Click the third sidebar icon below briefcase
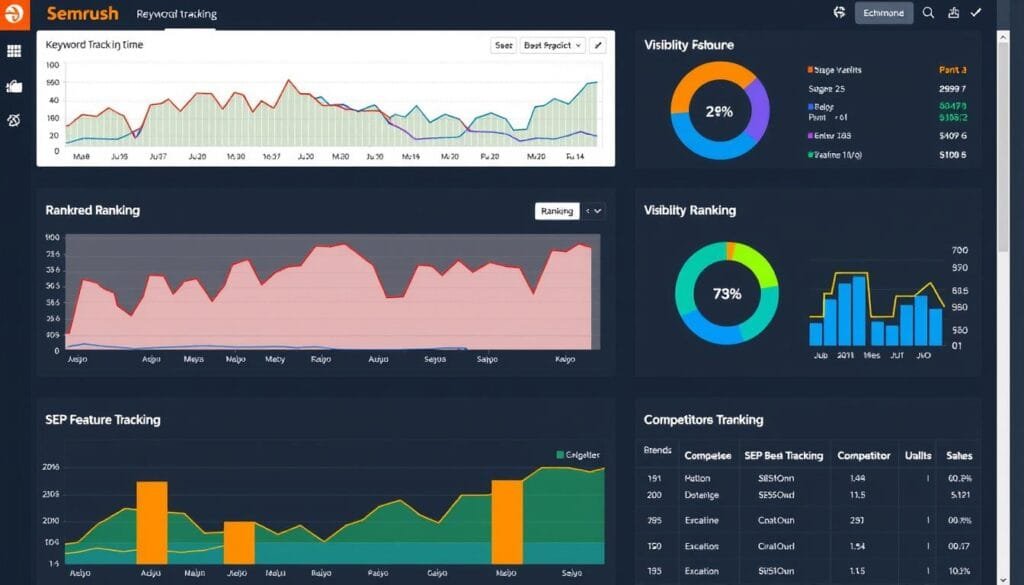 14,121
